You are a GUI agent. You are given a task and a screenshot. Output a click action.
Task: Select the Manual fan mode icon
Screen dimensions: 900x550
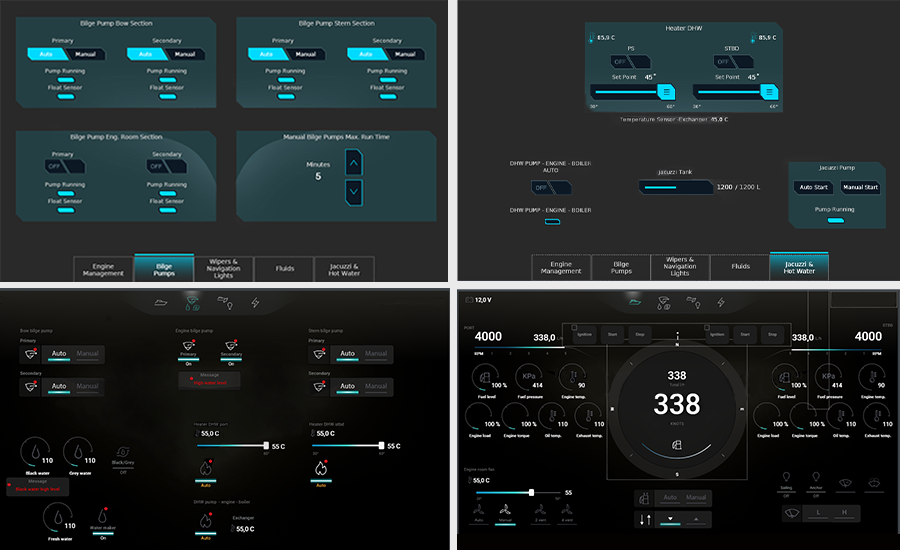point(504,508)
